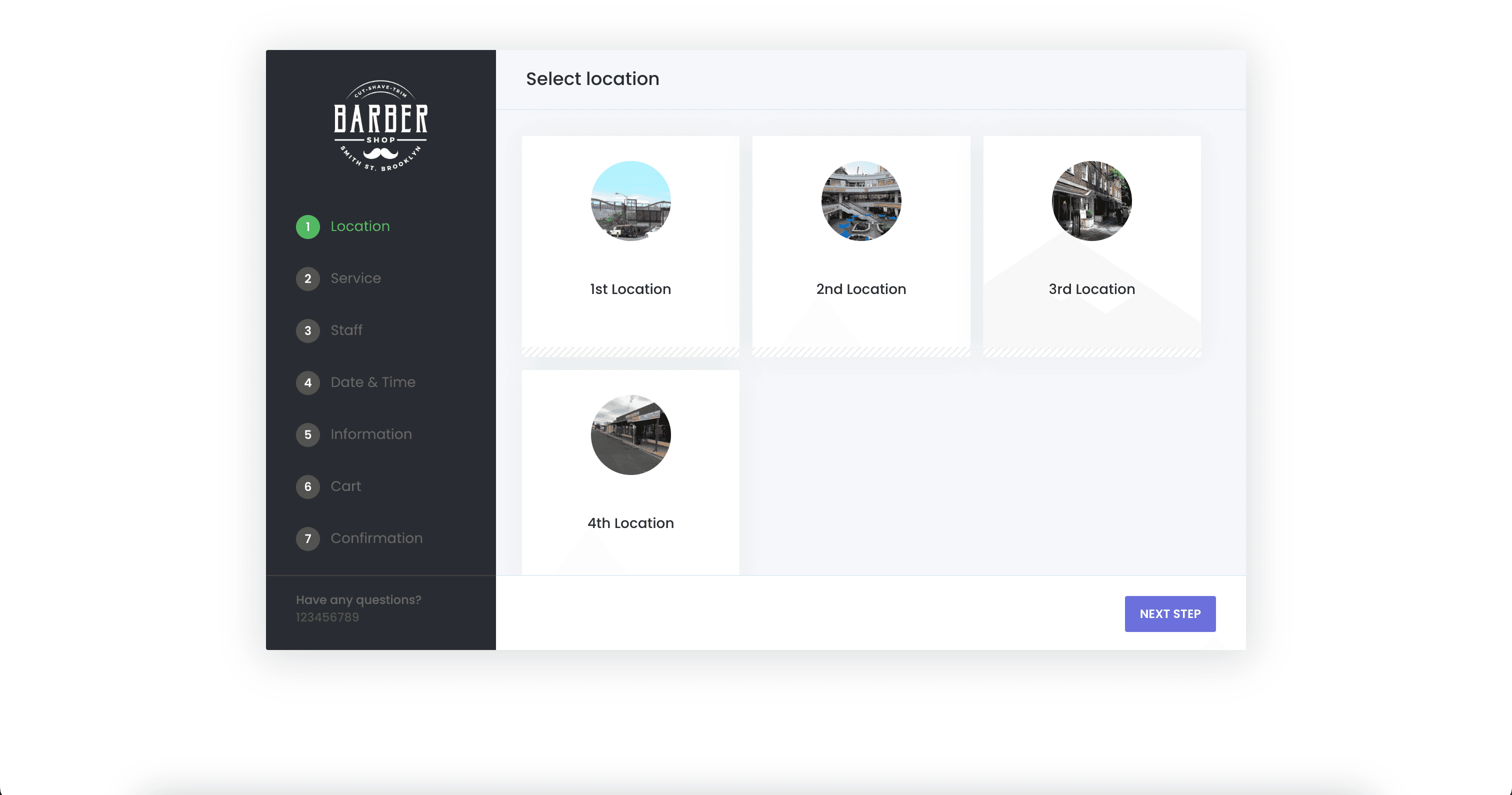The image size is (1512, 795).
Task: Click the step 5 number badge
Action: pyautogui.click(x=307, y=434)
